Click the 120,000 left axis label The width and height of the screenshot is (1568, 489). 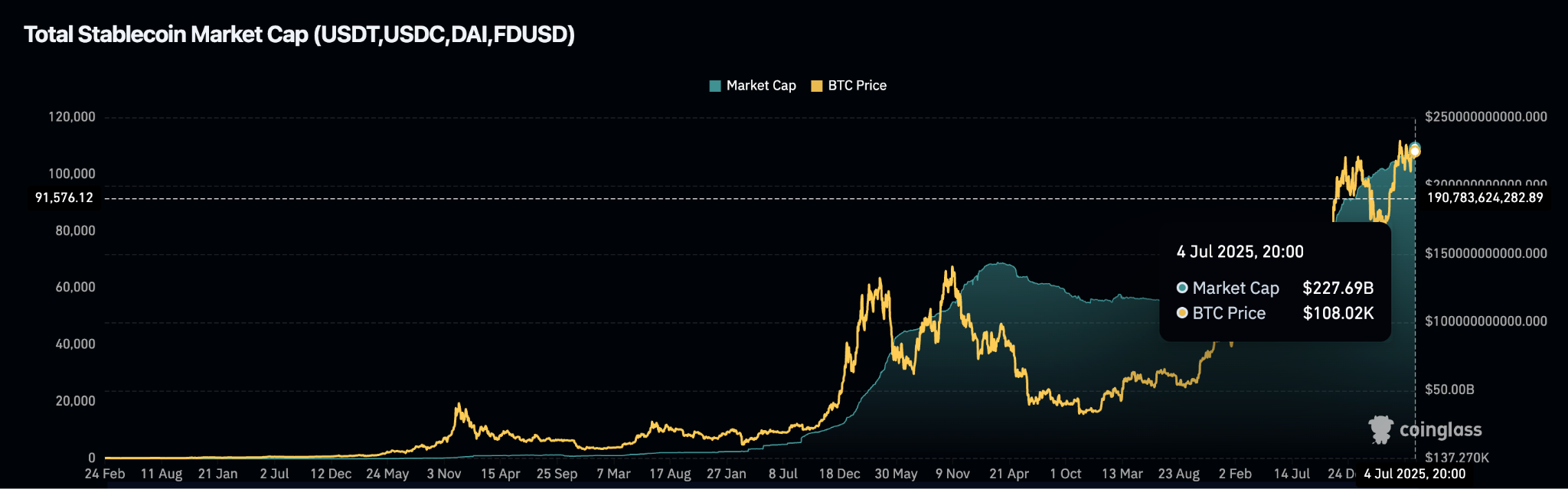(x=72, y=117)
